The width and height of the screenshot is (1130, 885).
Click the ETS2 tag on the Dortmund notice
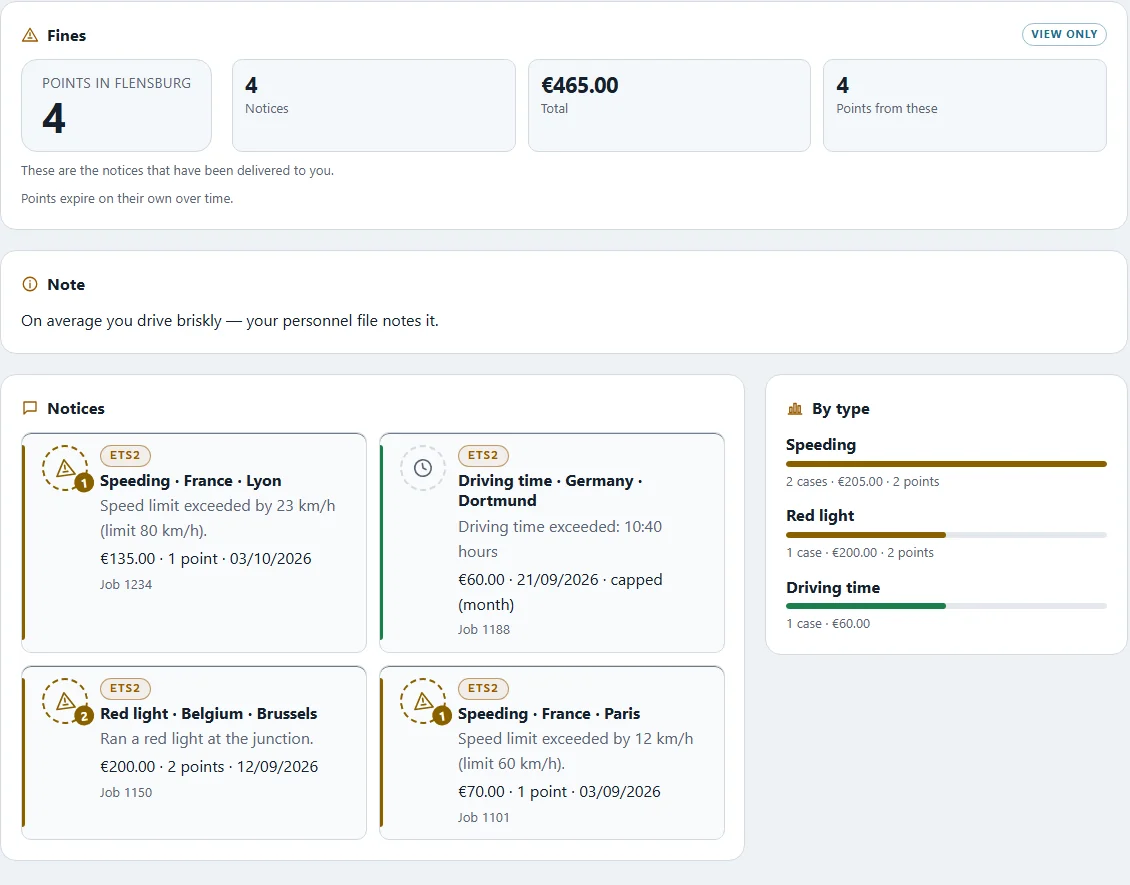point(483,455)
